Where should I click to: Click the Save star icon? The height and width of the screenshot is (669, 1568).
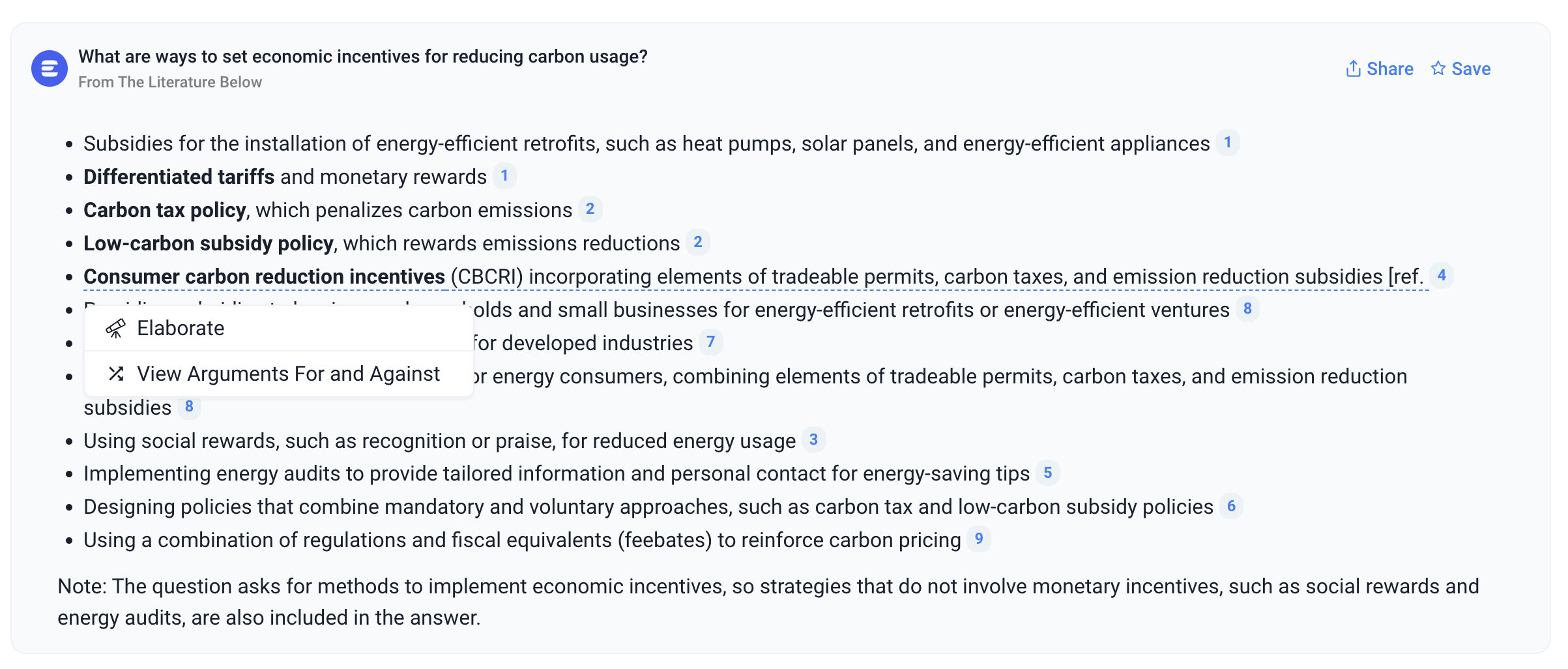click(1438, 68)
